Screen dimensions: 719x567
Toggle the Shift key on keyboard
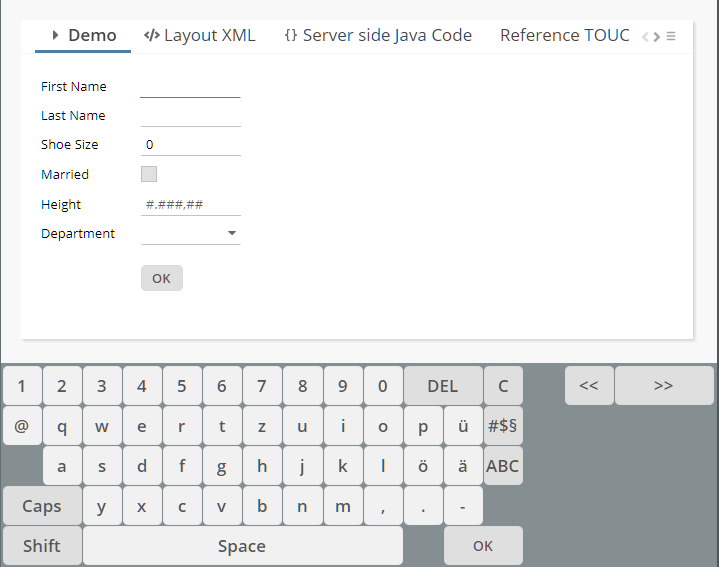(x=42, y=546)
